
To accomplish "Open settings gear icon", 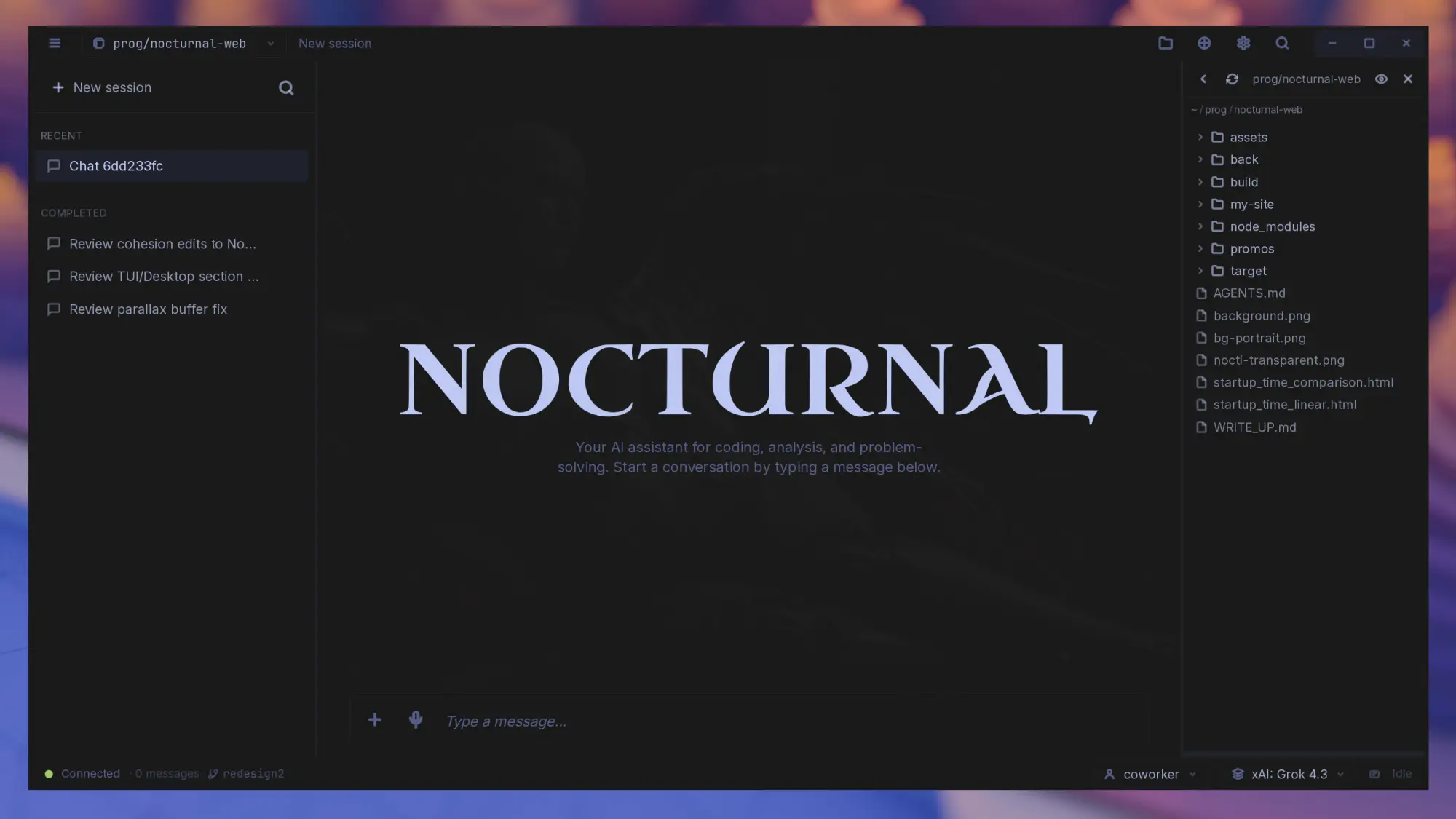I will point(1243,44).
